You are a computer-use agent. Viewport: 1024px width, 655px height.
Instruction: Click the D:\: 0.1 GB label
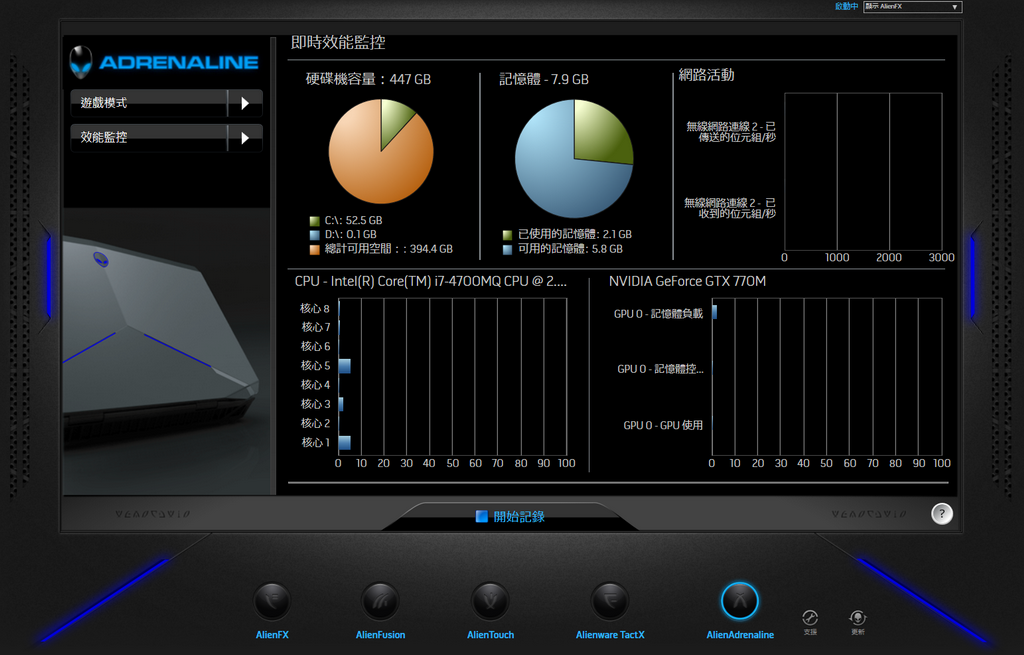351,234
